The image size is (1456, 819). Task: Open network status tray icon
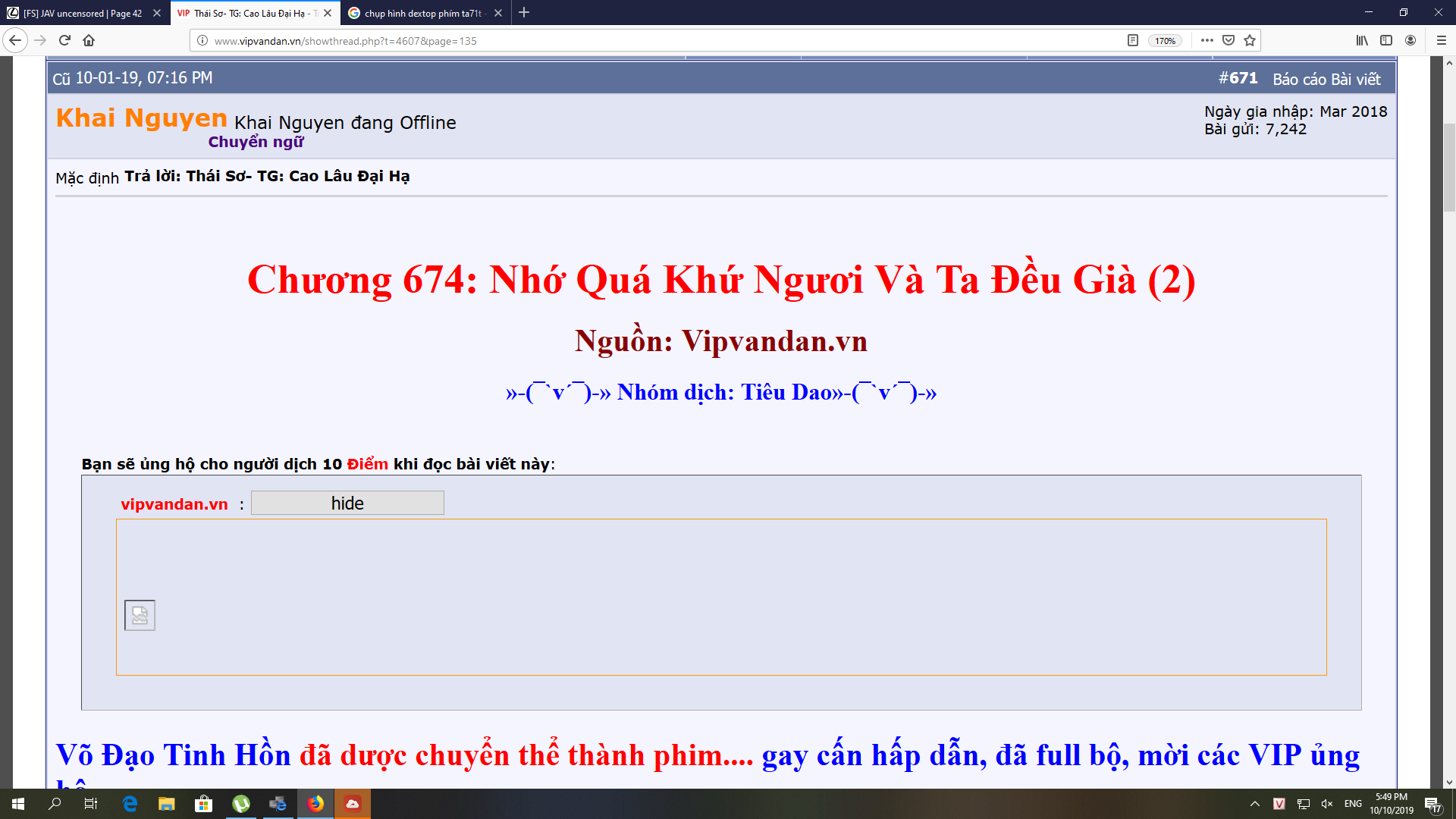click(x=1304, y=804)
